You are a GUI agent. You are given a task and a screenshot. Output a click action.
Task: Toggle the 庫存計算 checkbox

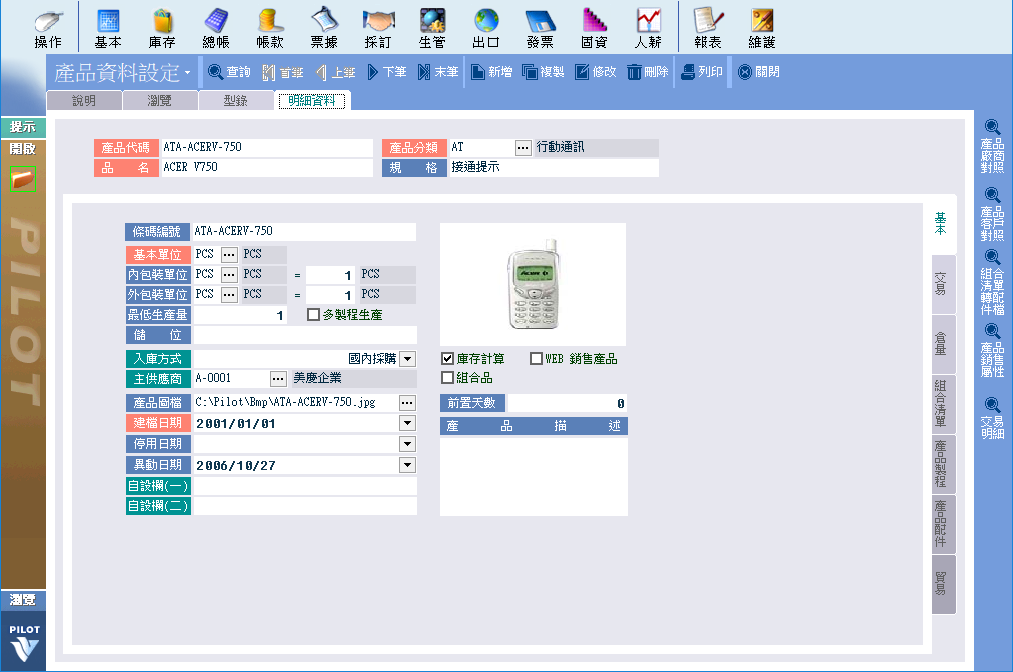[448, 359]
